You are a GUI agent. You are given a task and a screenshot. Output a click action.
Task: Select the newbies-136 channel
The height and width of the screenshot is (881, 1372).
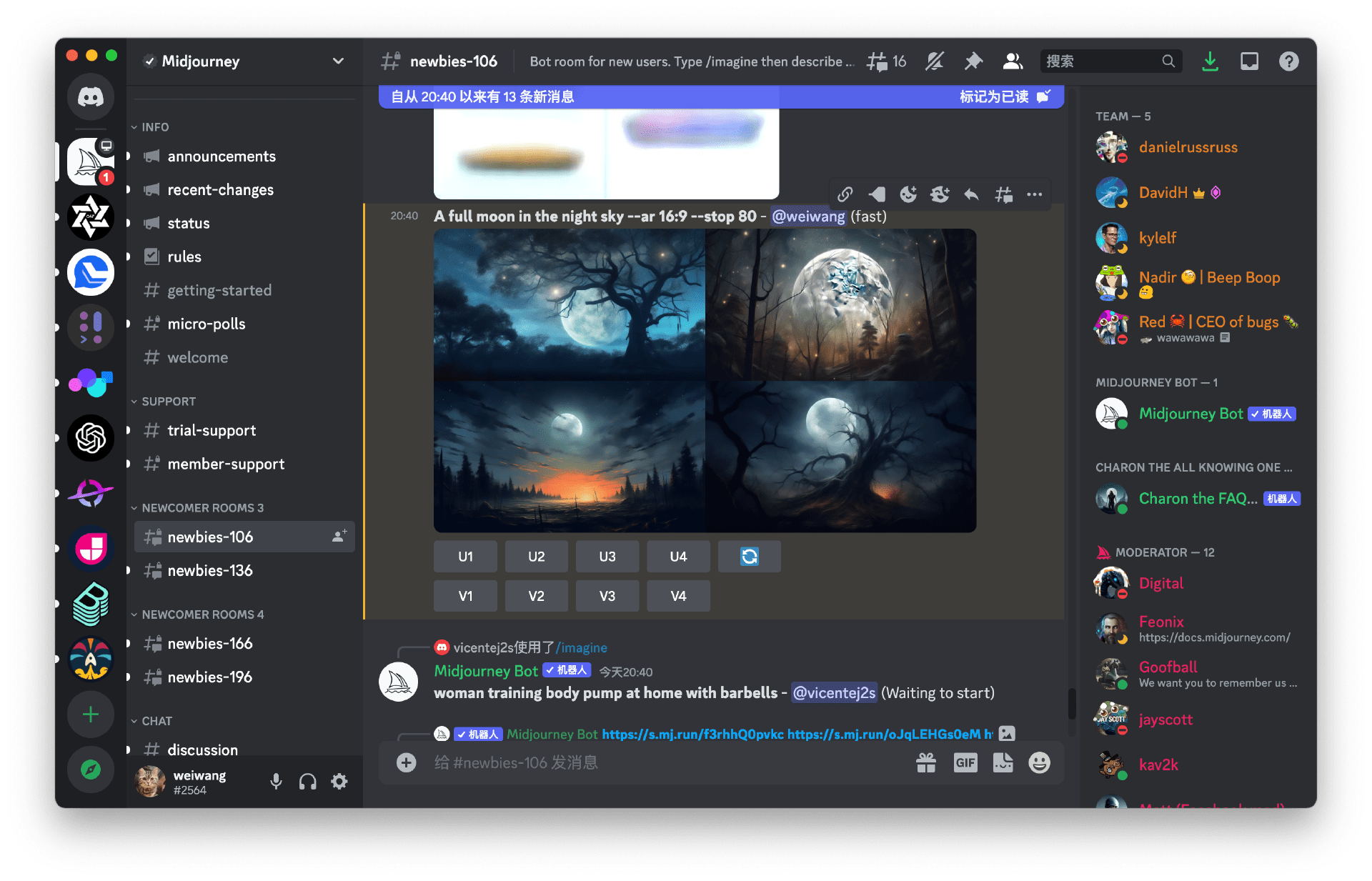click(210, 570)
